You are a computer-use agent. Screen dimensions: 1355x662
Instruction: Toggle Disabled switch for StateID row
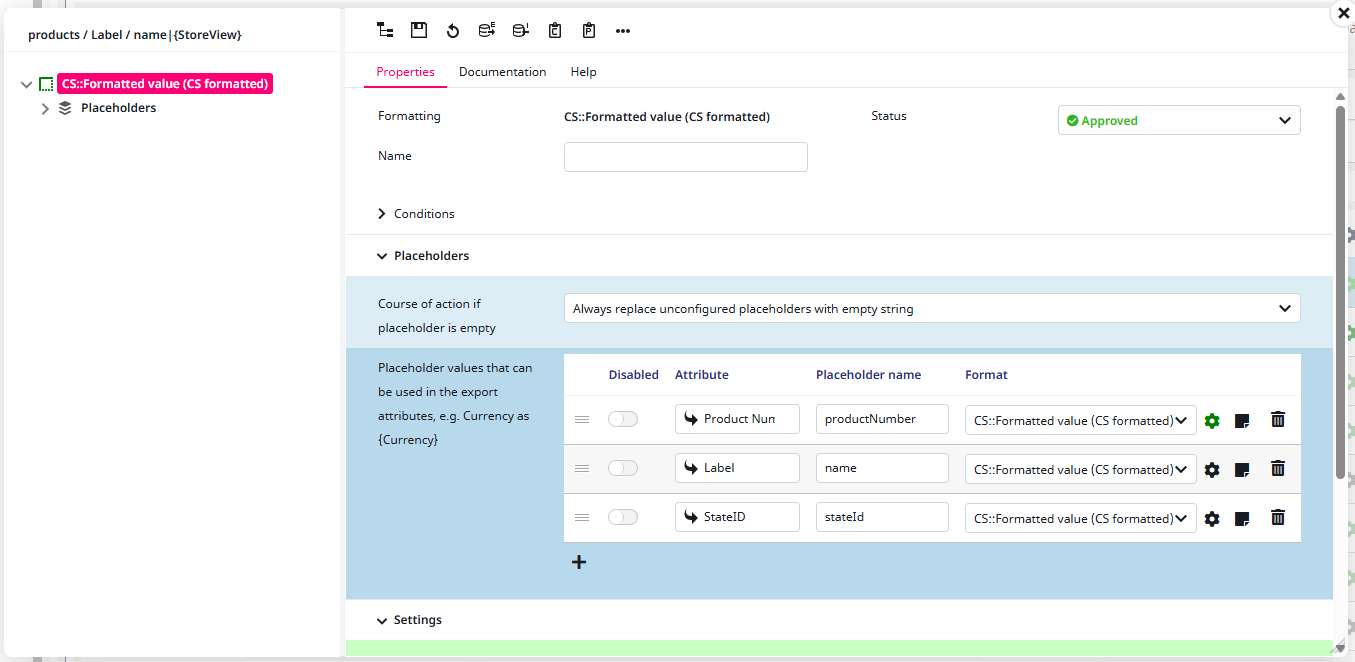[x=623, y=517]
